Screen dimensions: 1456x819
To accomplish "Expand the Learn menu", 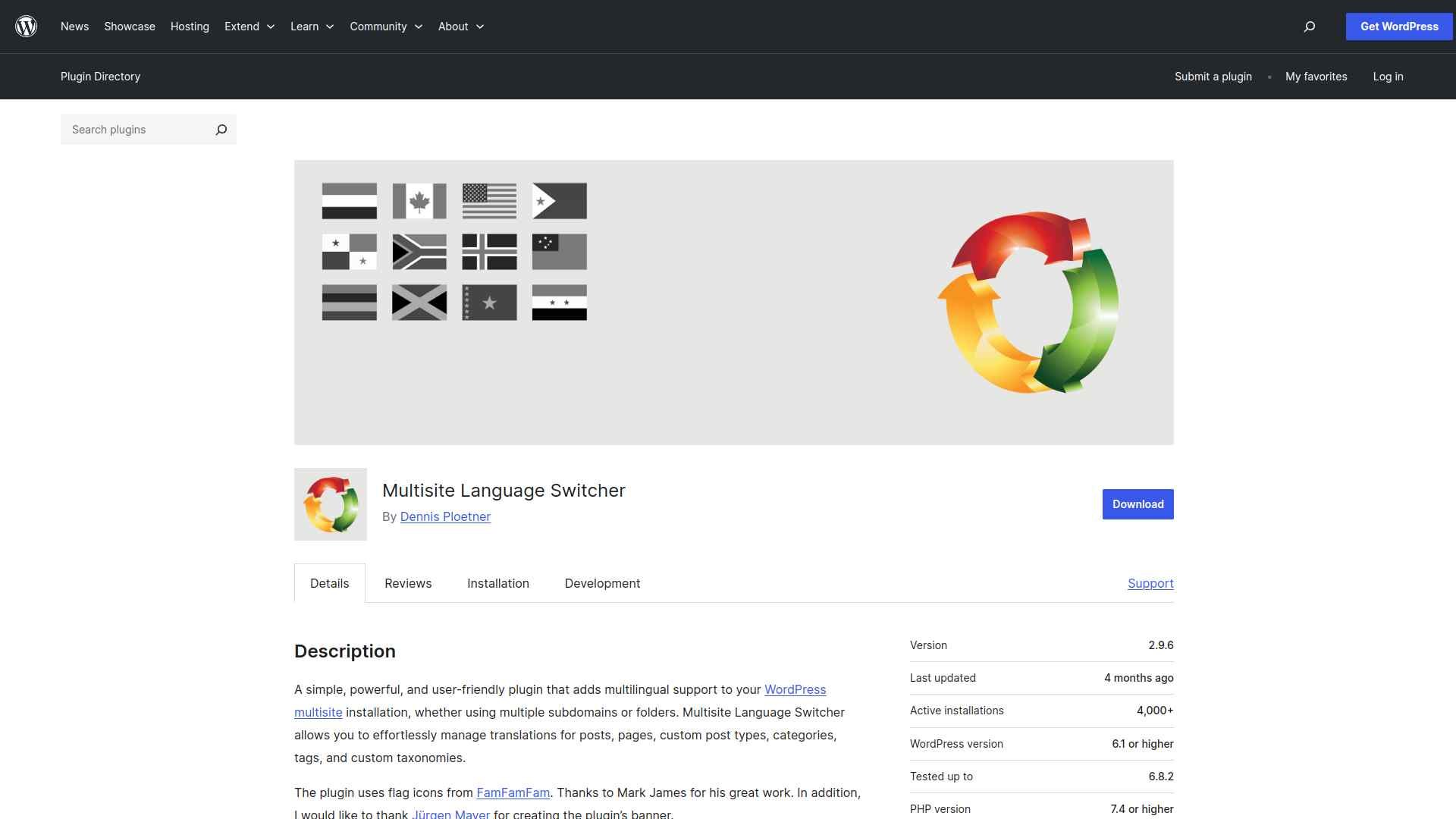I will click(312, 27).
